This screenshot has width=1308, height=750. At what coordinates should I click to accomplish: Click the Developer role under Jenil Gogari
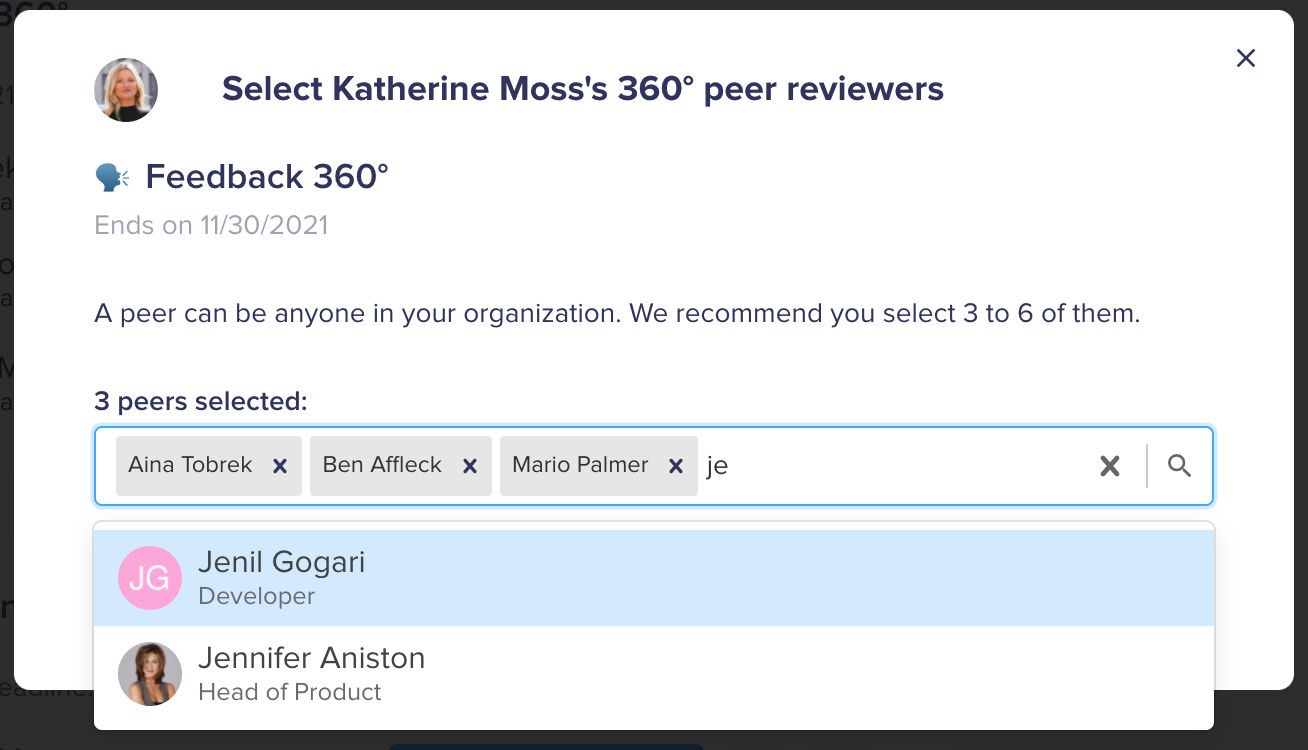tap(257, 596)
